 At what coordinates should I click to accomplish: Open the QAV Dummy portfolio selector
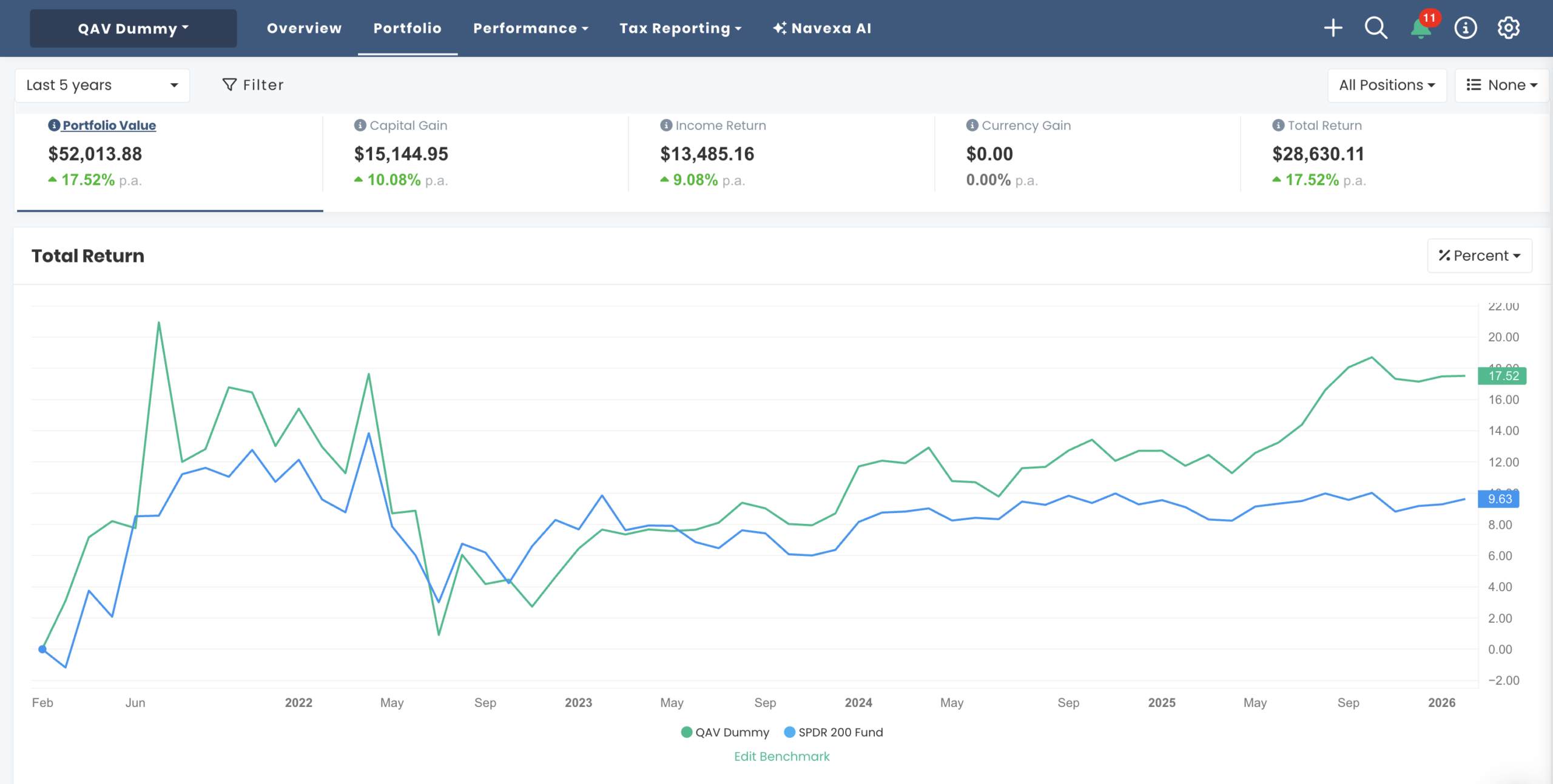[x=132, y=28]
